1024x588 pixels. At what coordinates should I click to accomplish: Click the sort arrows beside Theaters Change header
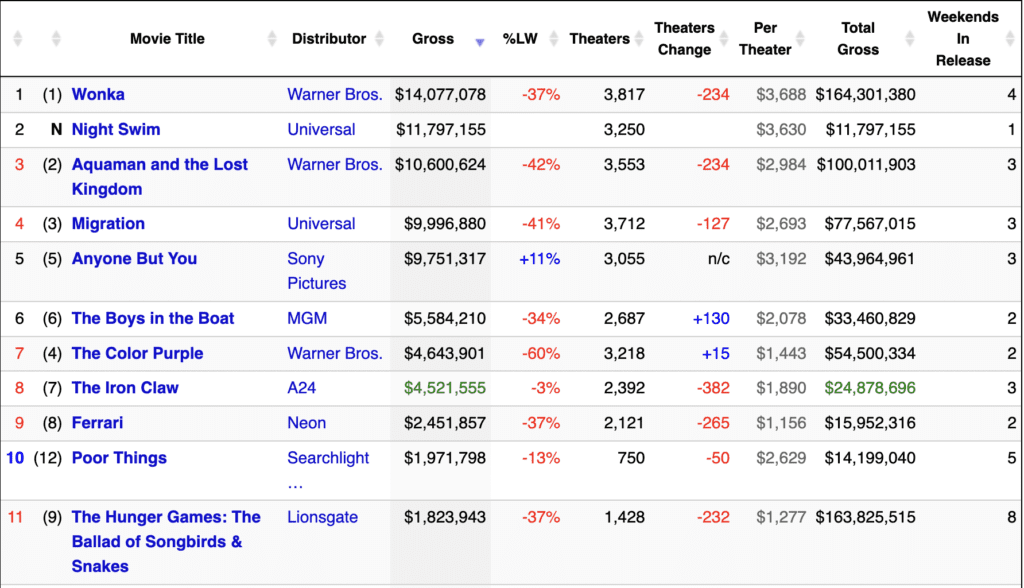click(724, 39)
